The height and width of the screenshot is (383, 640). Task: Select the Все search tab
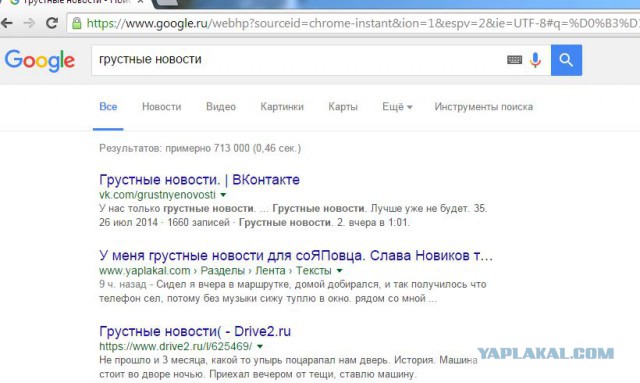(108, 107)
